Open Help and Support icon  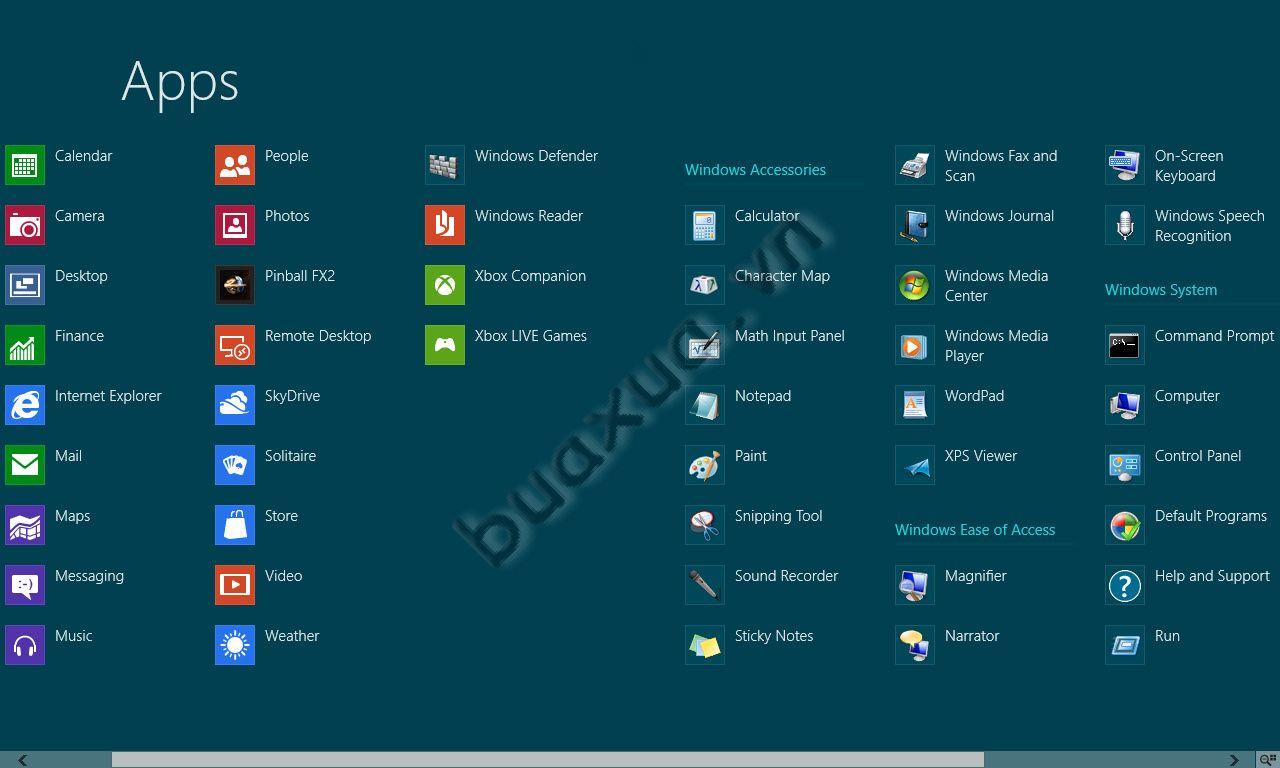click(1125, 585)
